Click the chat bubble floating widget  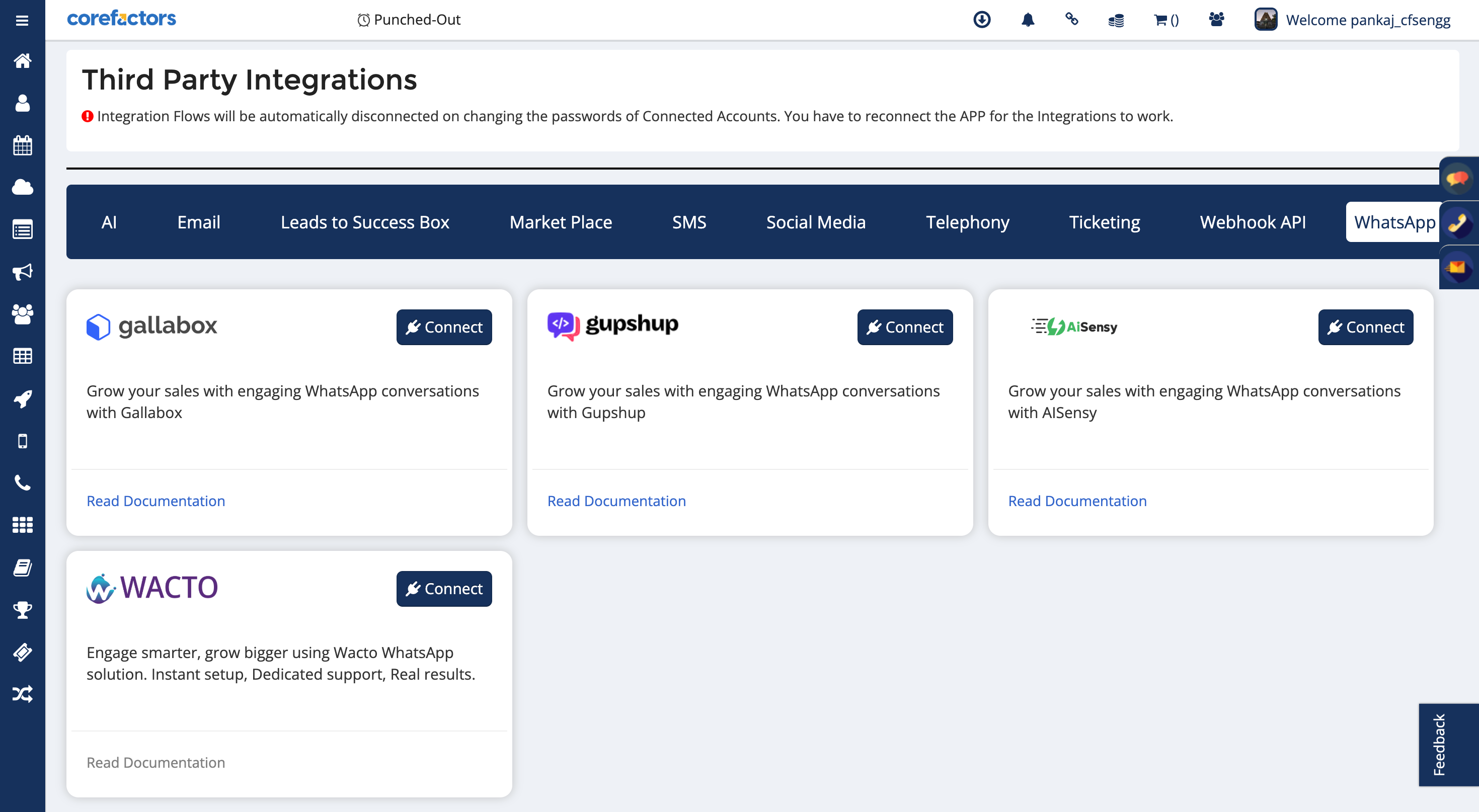coord(1458,179)
